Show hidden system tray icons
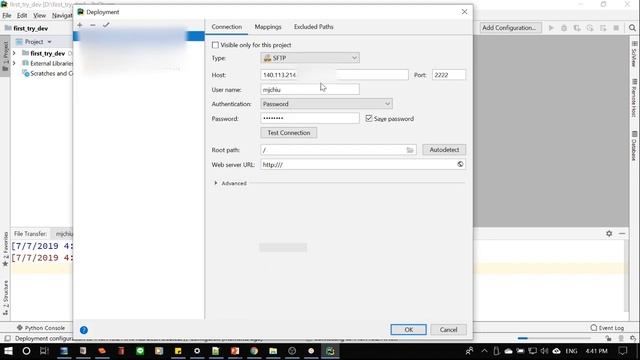 tap(484, 351)
